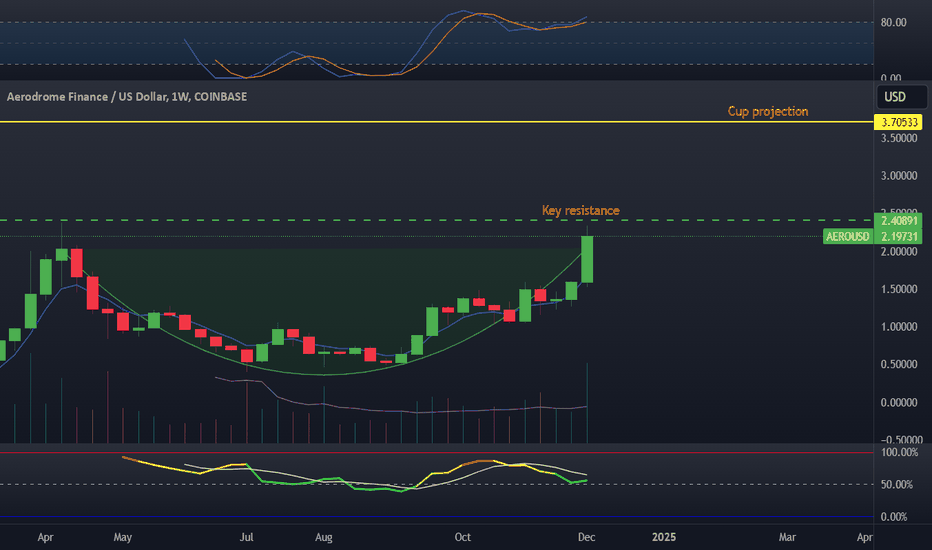Click the Apr label on time axis
The height and width of the screenshot is (550, 932).
coord(45,537)
